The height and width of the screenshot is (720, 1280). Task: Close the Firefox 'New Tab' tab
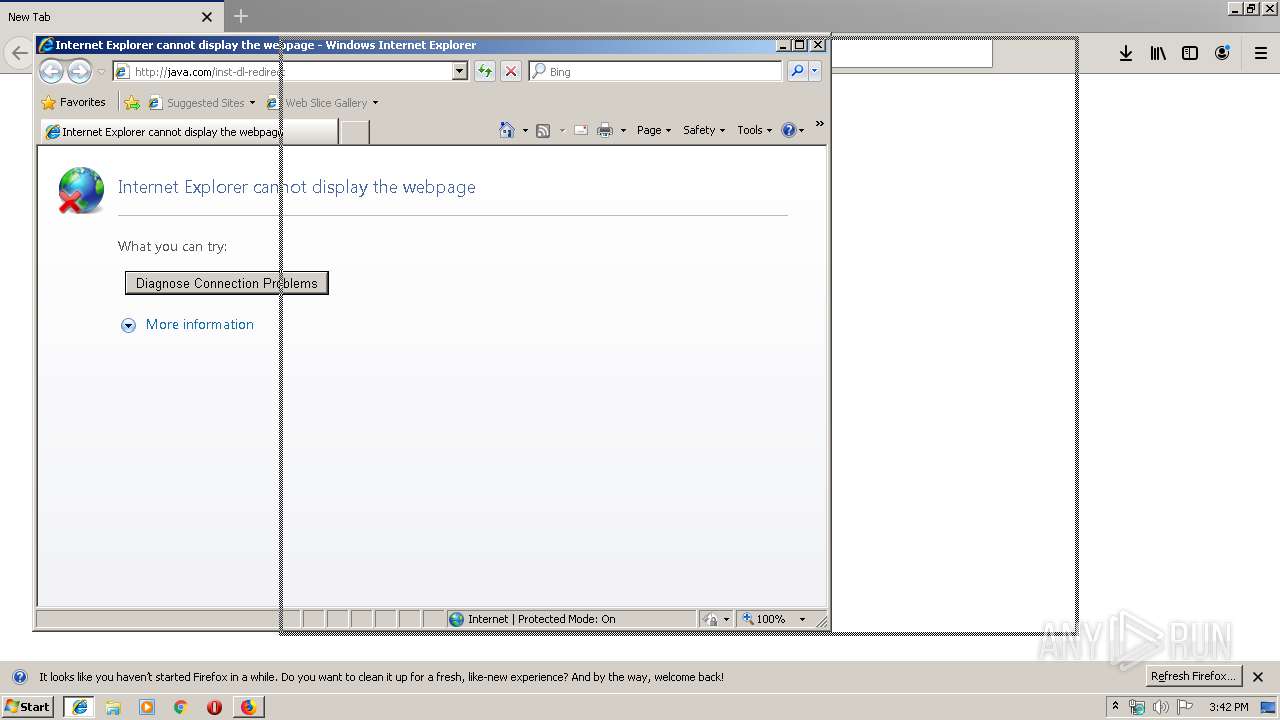click(x=207, y=17)
